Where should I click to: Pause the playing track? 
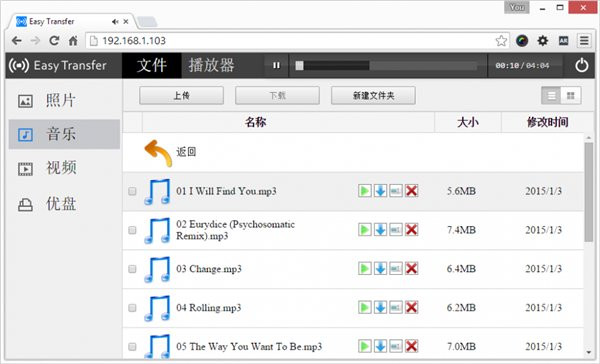(276, 65)
